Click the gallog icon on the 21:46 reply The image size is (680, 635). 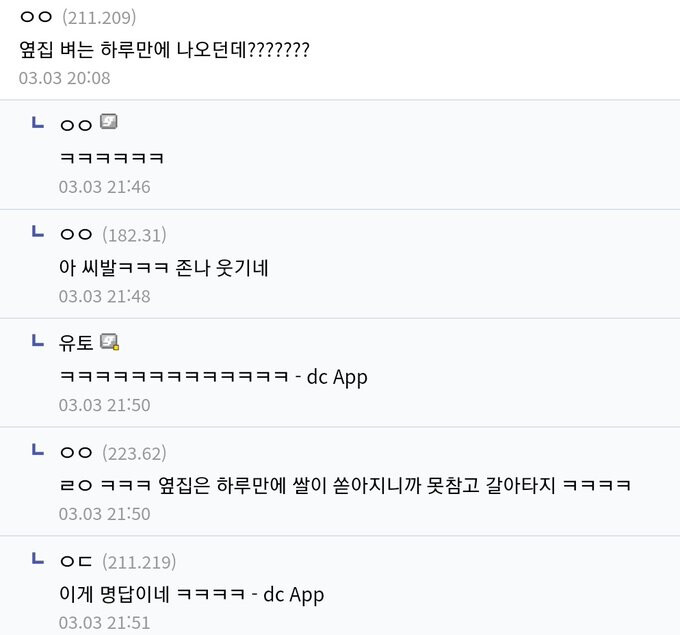[110, 124]
